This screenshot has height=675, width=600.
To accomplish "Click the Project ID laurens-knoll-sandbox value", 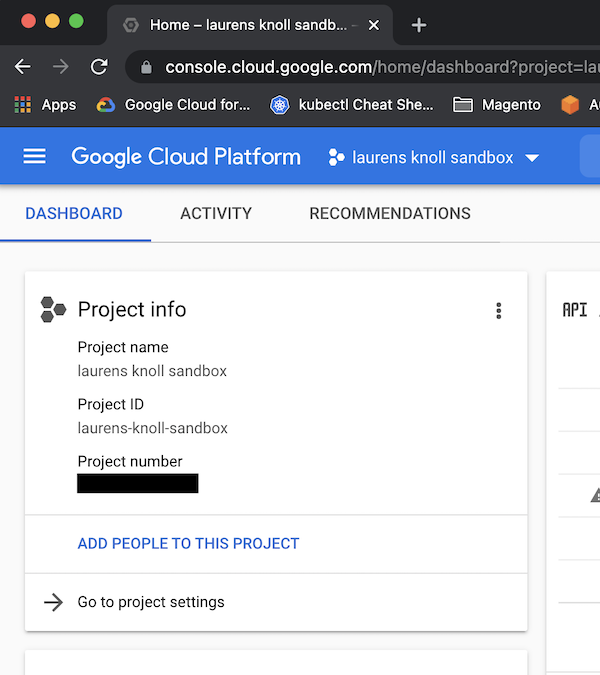I will [x=152, y=428].
